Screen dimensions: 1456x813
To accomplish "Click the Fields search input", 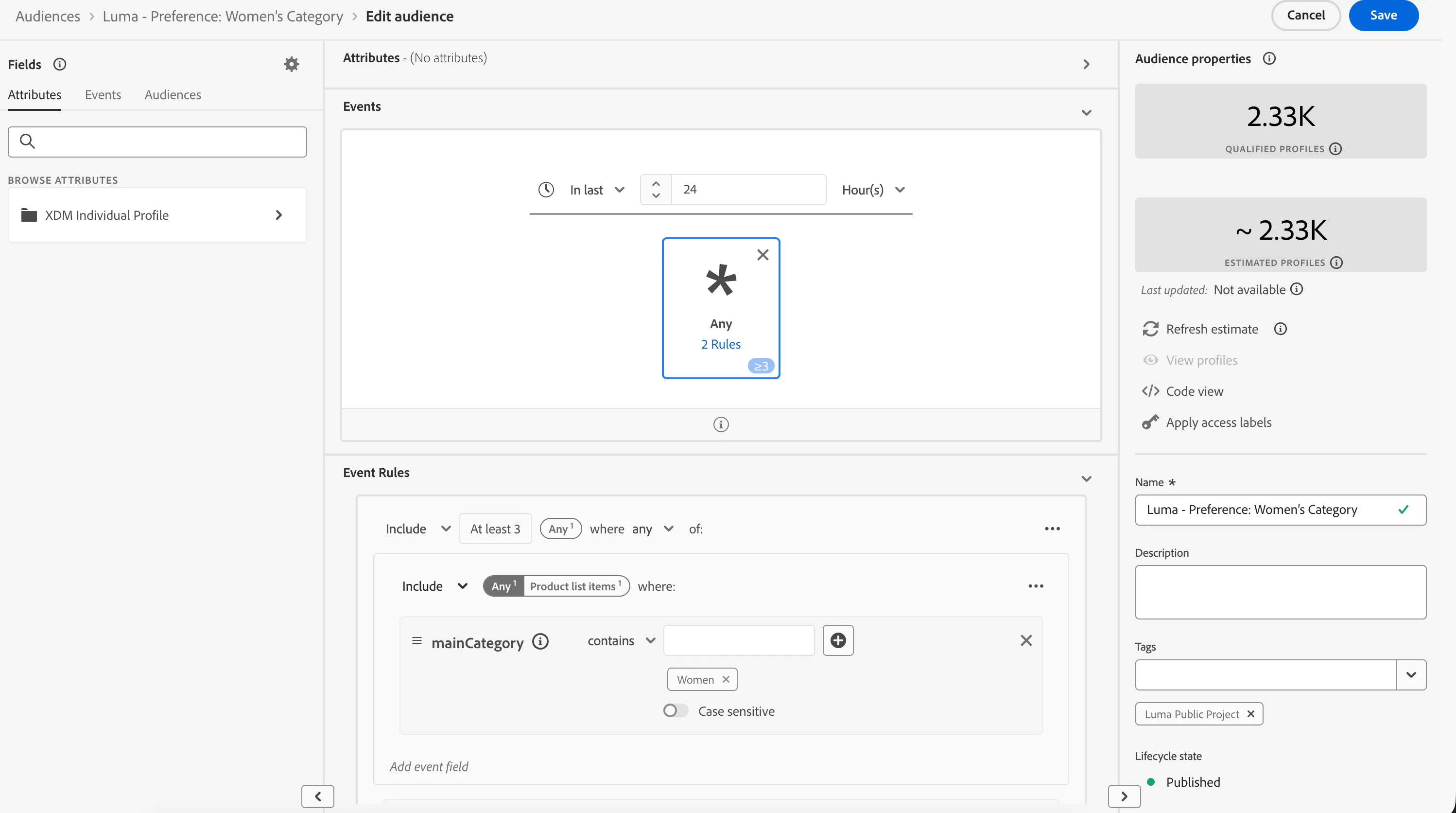I will 157,142.
